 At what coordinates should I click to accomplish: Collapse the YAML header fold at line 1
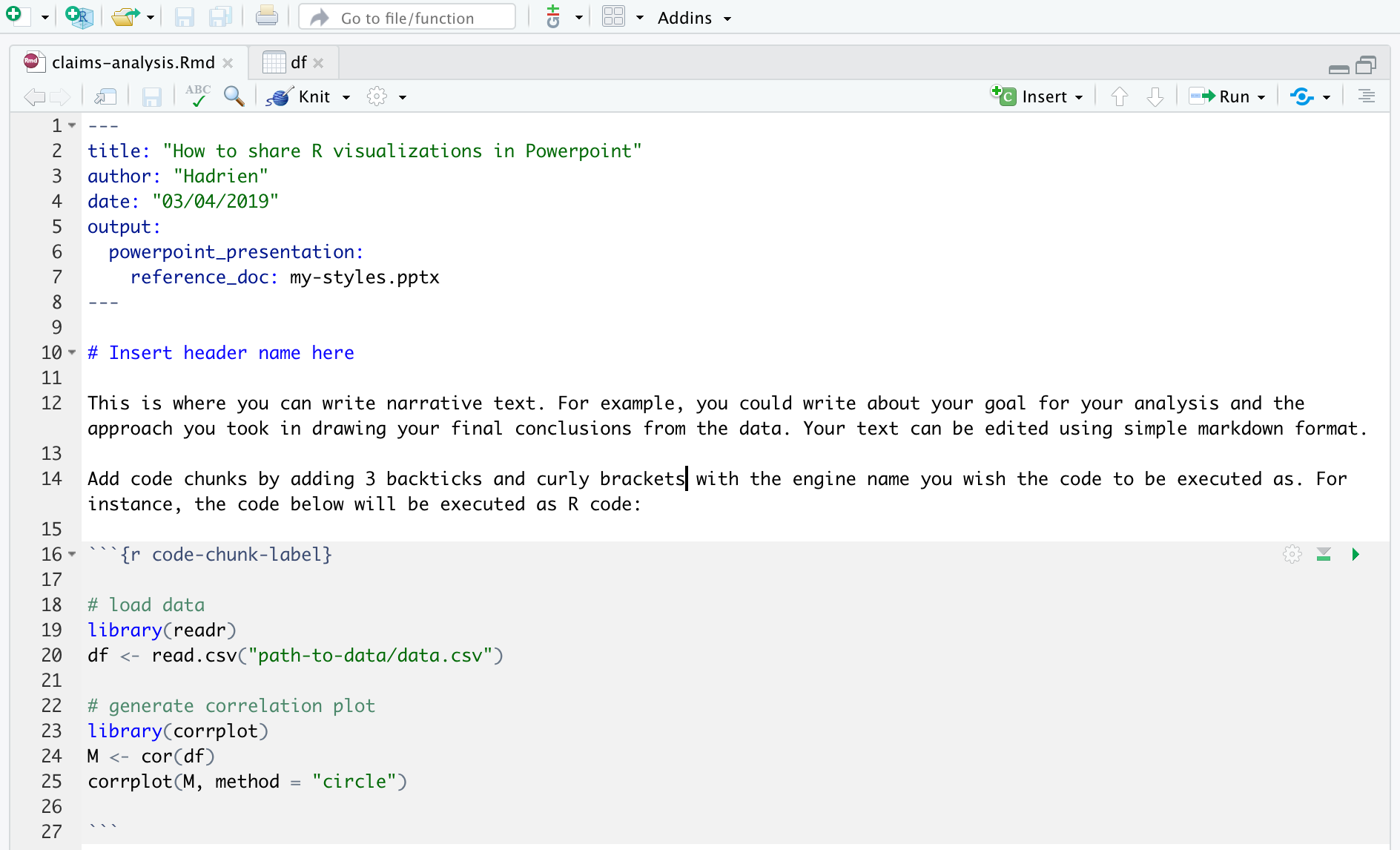72,125
